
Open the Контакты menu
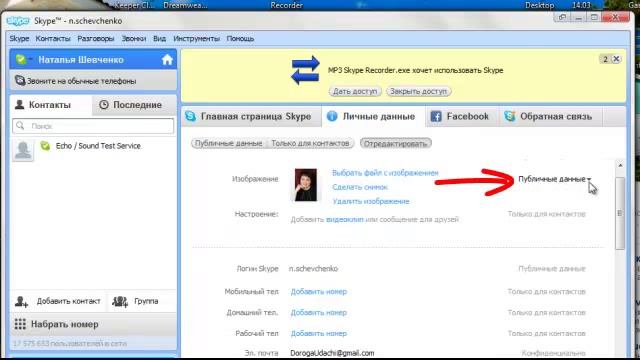pyautogui.click(x=53, y=38)
